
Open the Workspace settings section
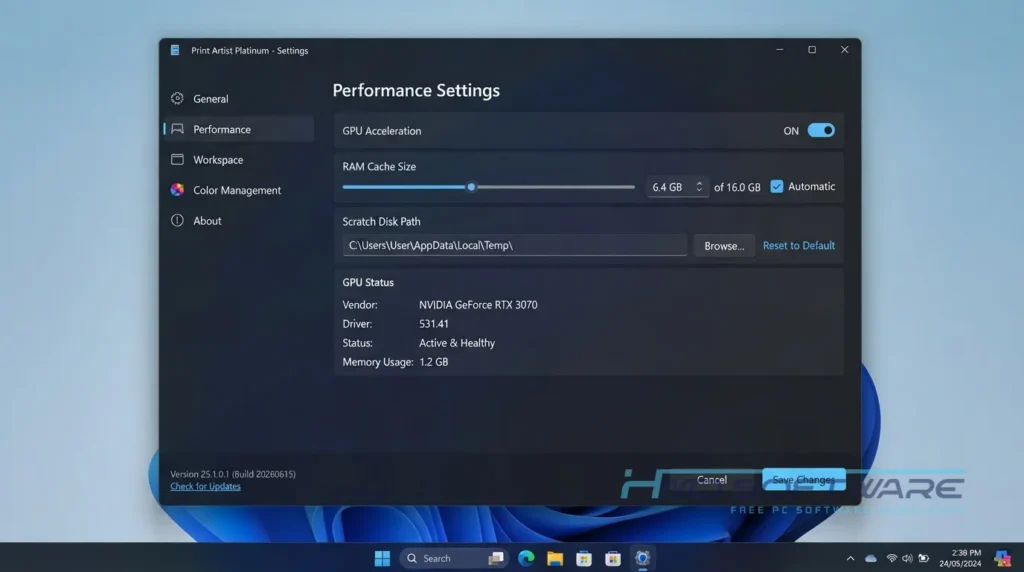pos(238,159)
